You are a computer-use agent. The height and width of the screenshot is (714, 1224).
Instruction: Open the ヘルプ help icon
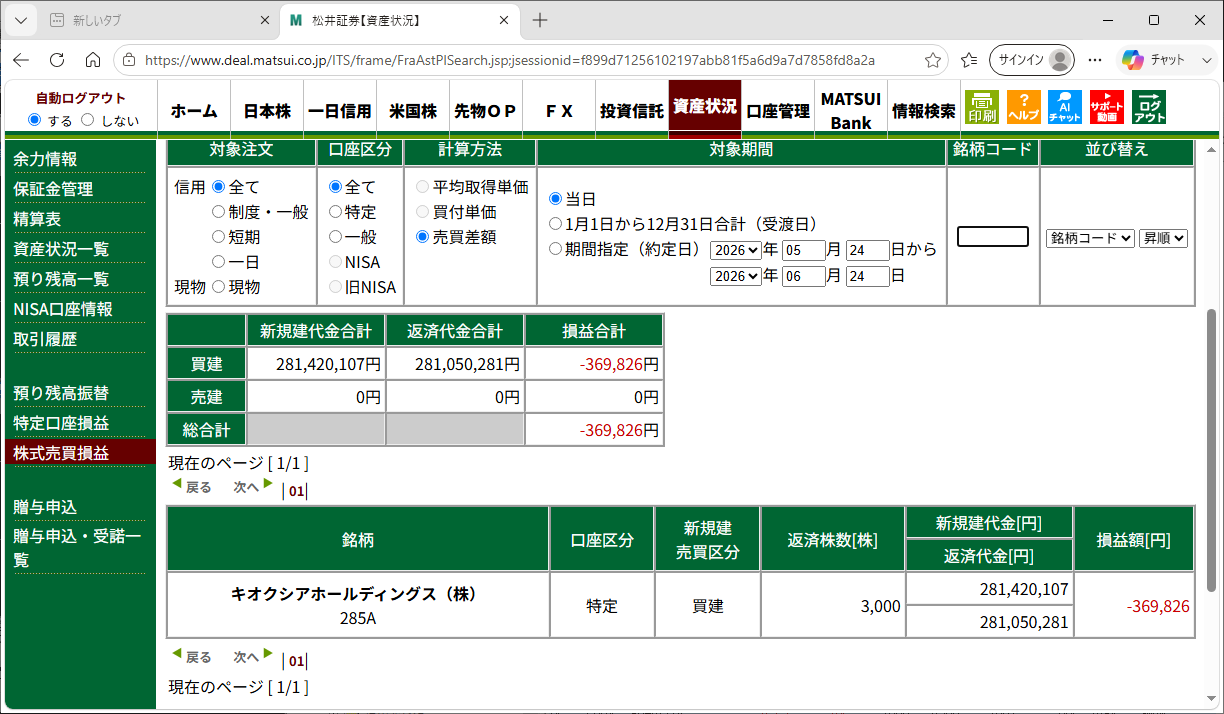pyautogui.click(x=1023, y=107)
